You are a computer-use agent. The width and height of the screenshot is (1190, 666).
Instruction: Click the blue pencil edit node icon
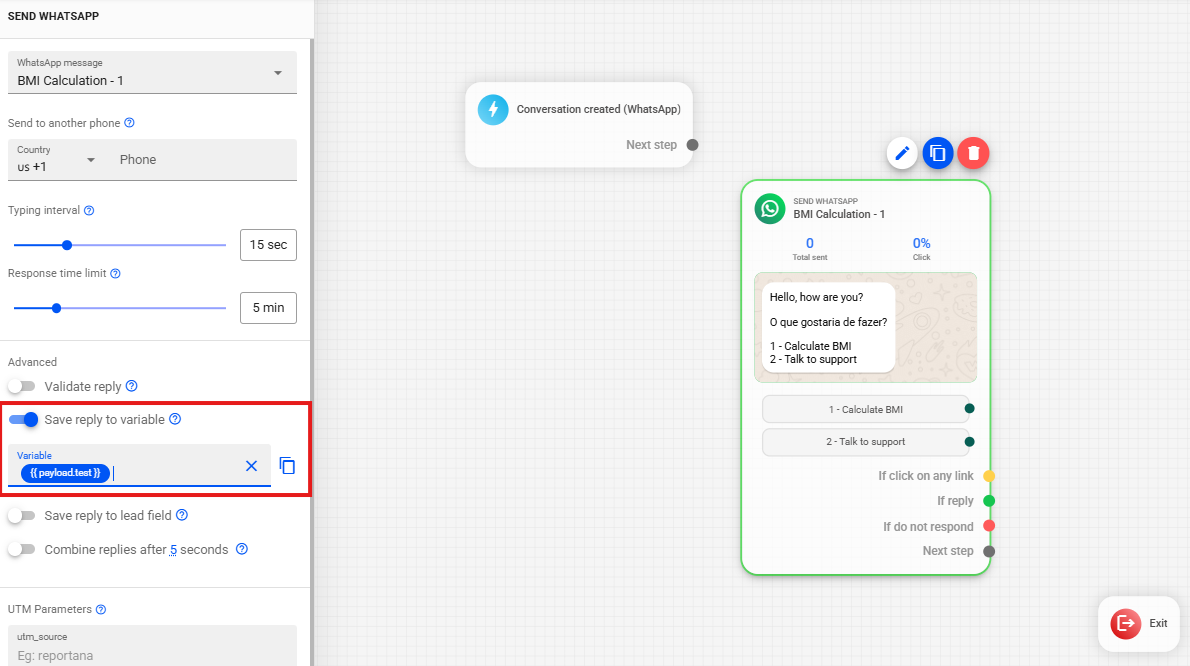[x=902, y=153]
